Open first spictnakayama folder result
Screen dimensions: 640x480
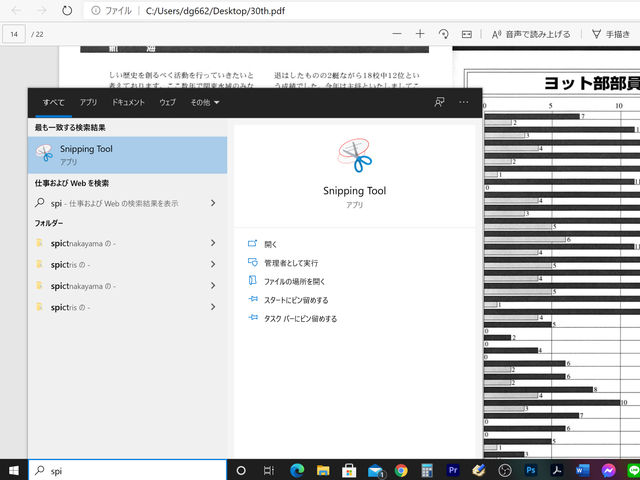83,243
